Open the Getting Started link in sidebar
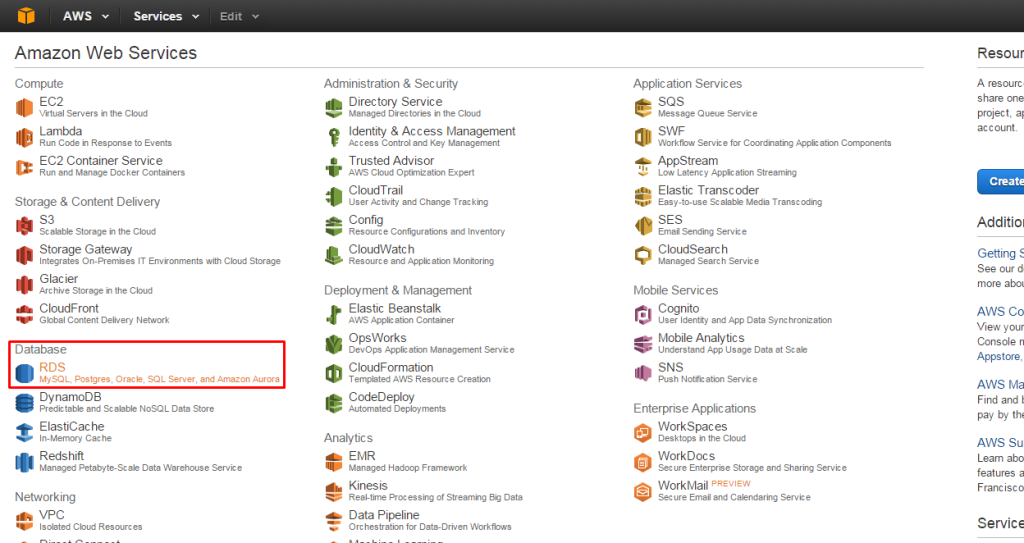Image resolution: width=1024 pixels, height=543 pixels. tap(1000, 253)
